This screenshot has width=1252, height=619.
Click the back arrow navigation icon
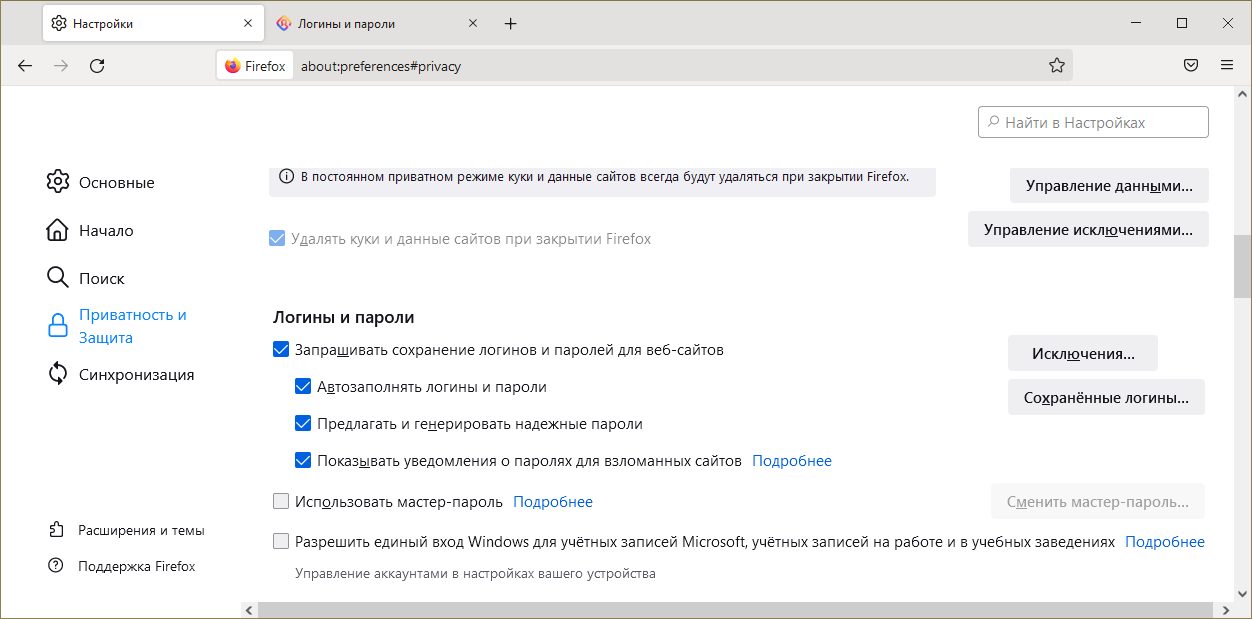tap(25, 66)
